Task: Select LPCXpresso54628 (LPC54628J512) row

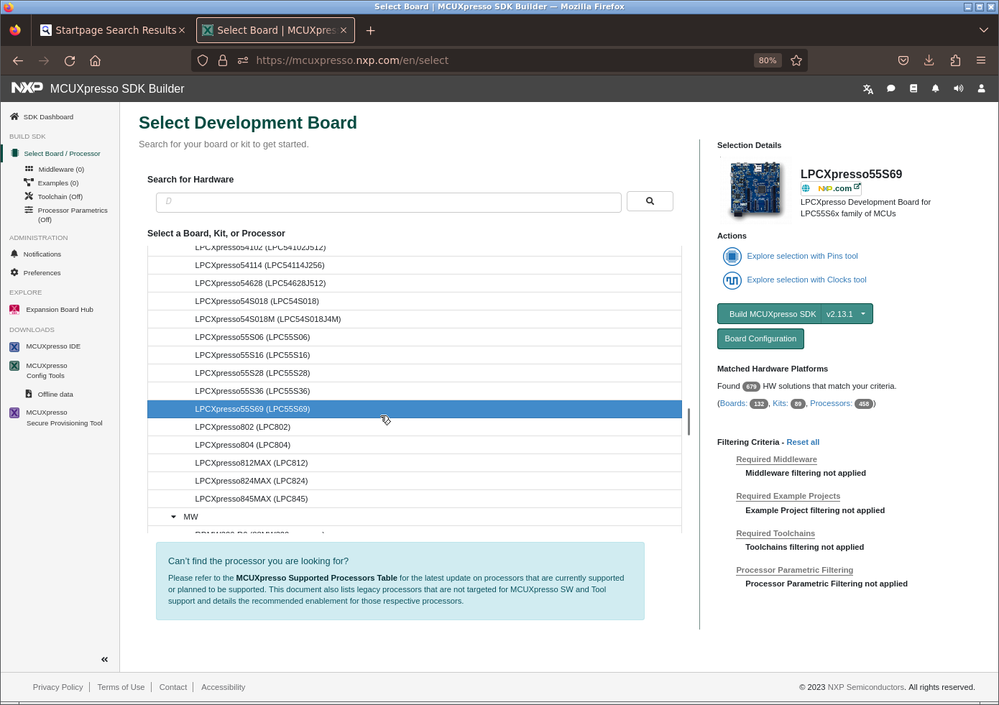Action: [x=414, y=283]
